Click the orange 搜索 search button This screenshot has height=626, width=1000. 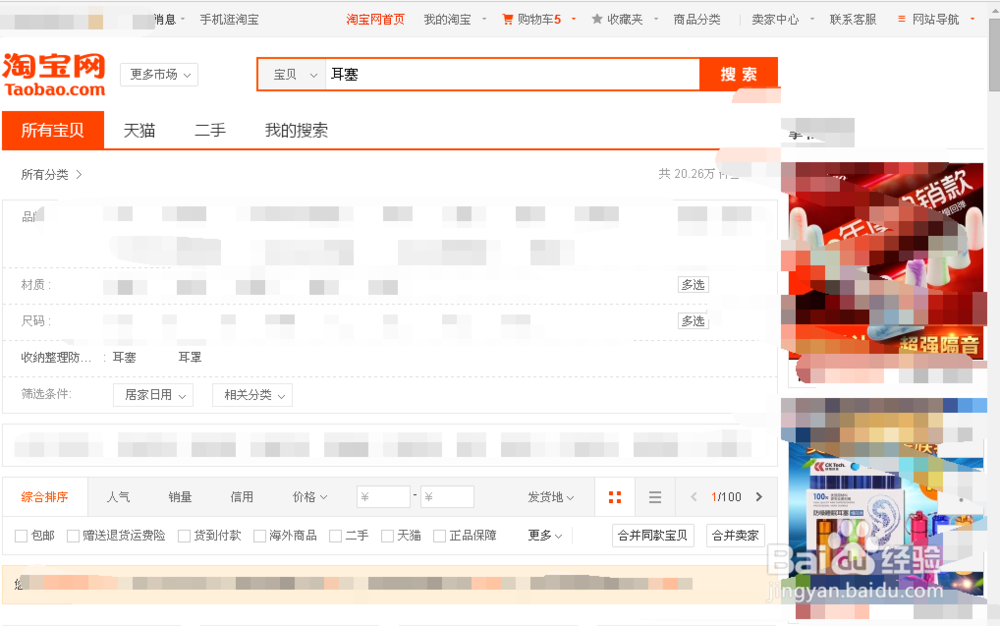(740, 74)
